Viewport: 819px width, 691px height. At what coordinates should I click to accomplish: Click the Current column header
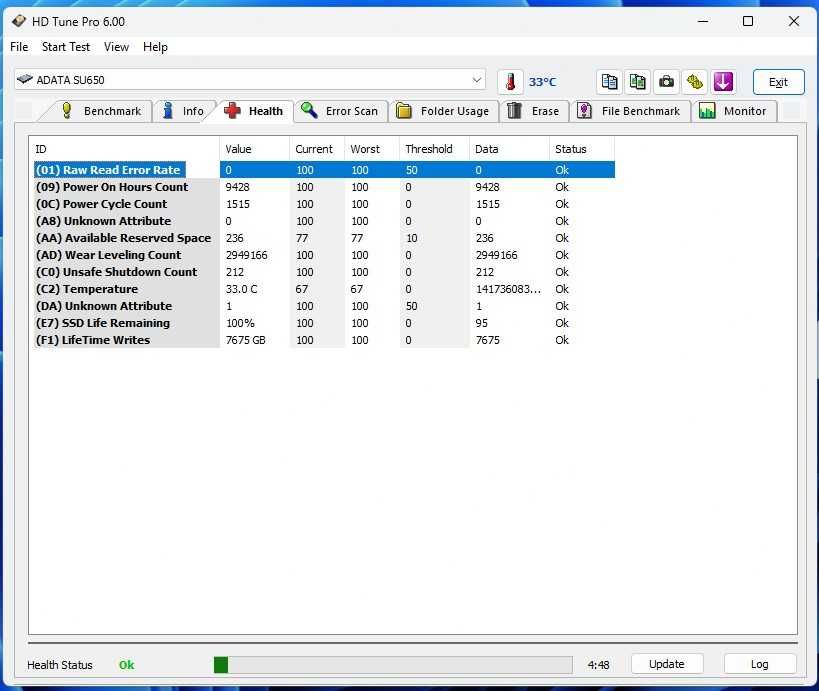click(317, 149)
